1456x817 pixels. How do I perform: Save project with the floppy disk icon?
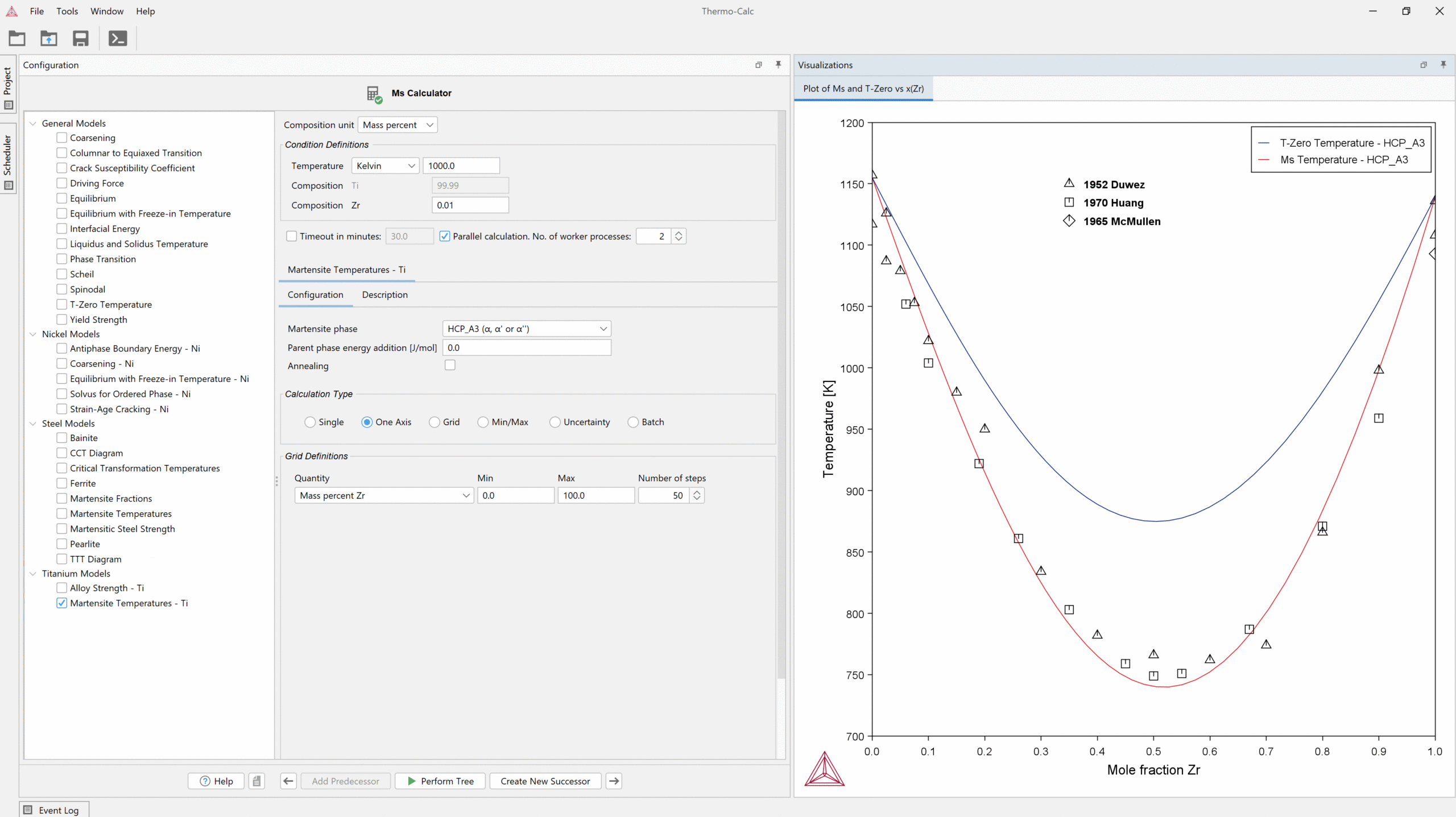(x=80, y=38)
